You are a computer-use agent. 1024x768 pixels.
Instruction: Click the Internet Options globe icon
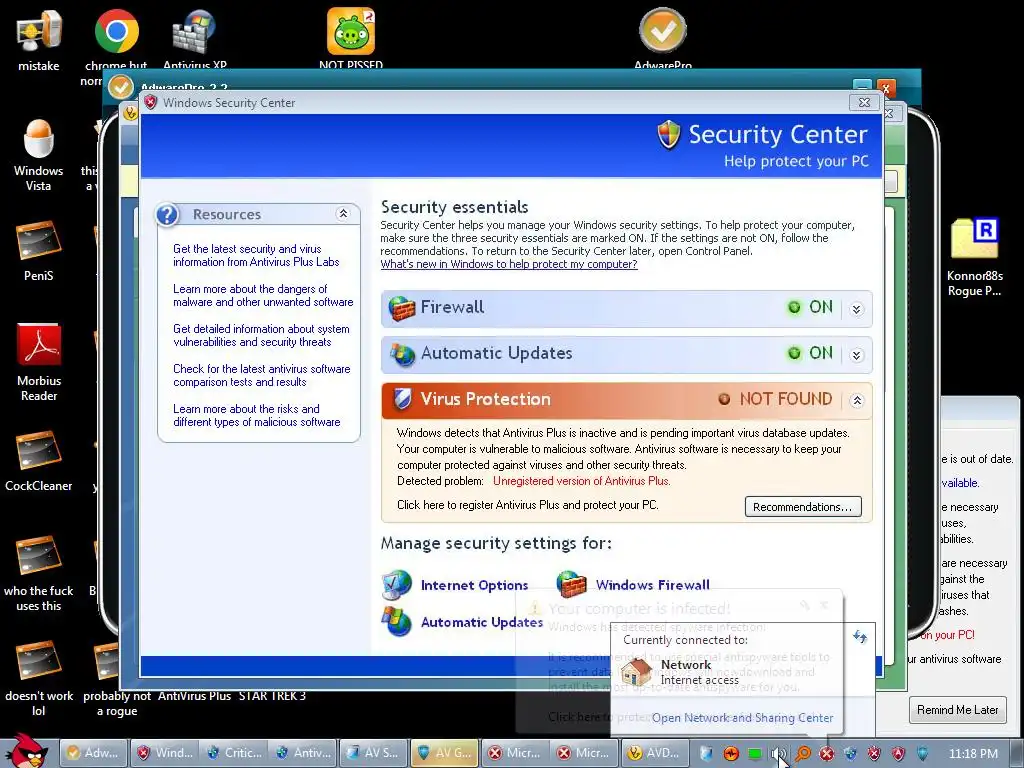click(396, 584)
